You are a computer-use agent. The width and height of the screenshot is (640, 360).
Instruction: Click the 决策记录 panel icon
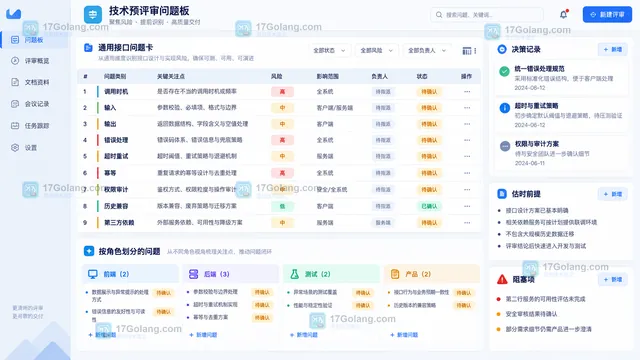pos(502,49)
